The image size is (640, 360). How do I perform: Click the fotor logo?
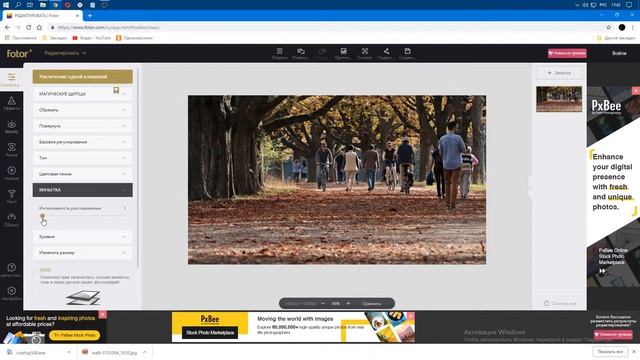[19, 53]
